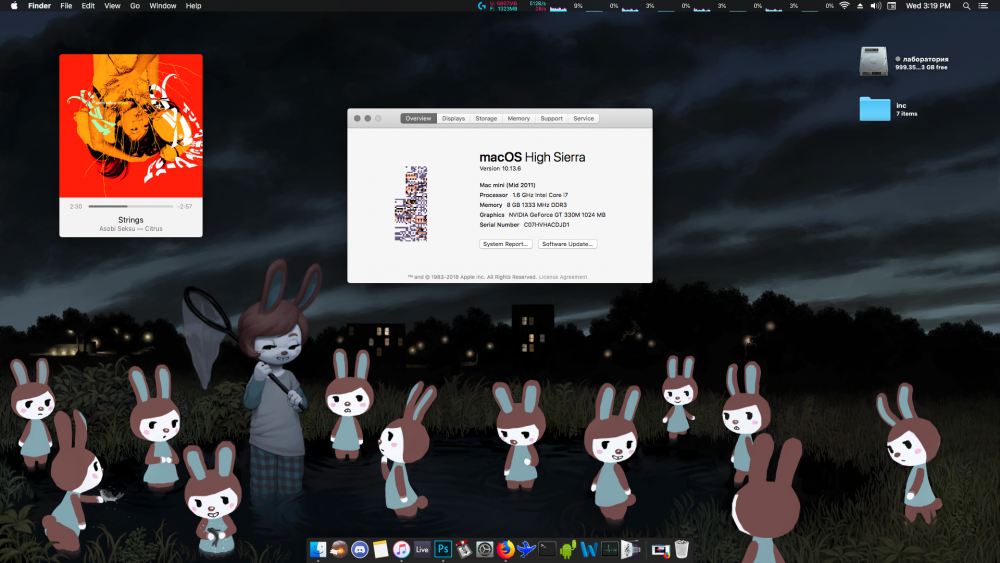1000x563 pixels.
Task: Click the menu bar clock Wed 3:19 PM
Action: 928,6
